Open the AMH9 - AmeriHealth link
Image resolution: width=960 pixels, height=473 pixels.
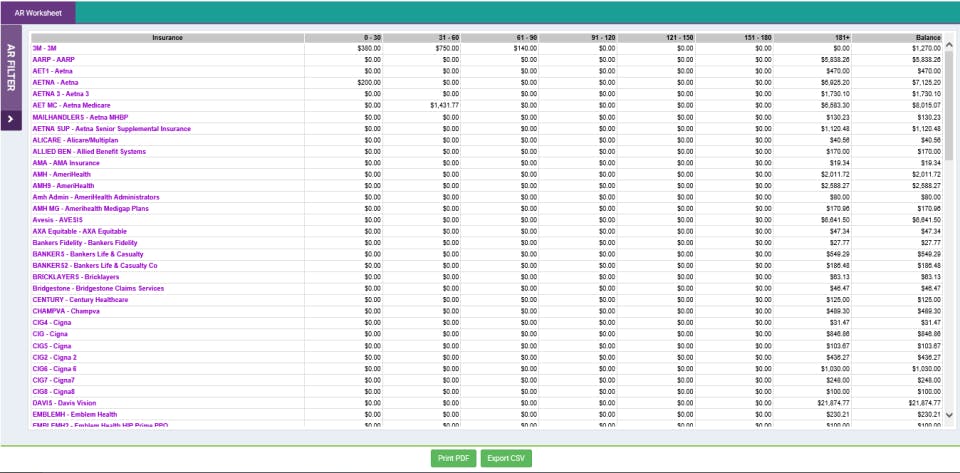[x=63, y=185]
